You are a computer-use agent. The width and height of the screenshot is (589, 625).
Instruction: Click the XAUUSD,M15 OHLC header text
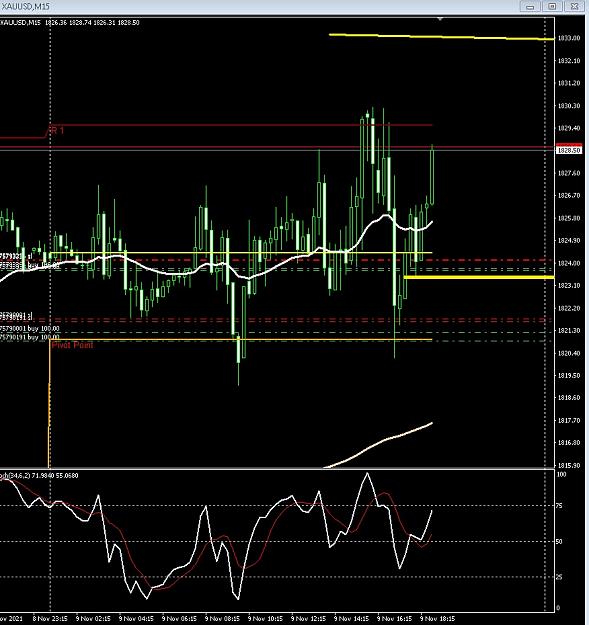tap(70, 23)
